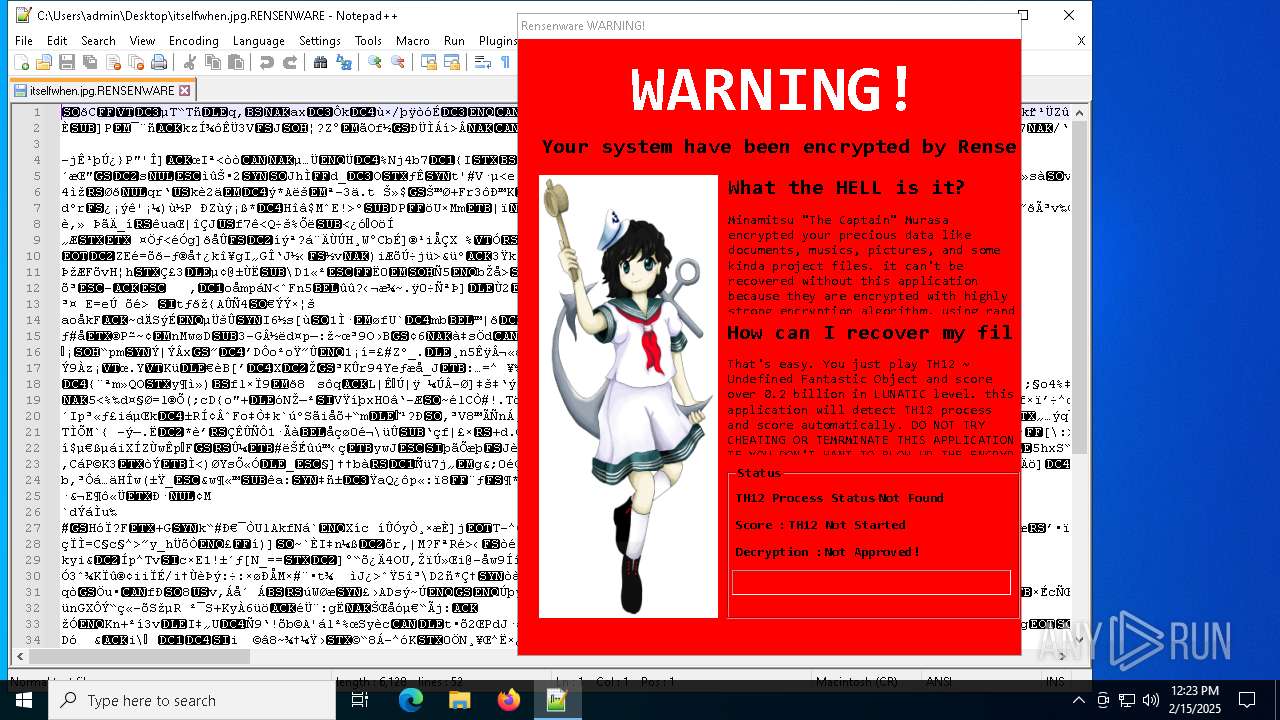This screenshot has width=1280, height=720.
Task: Synchronize vertical scrolling icon
Action: point(428,62)
